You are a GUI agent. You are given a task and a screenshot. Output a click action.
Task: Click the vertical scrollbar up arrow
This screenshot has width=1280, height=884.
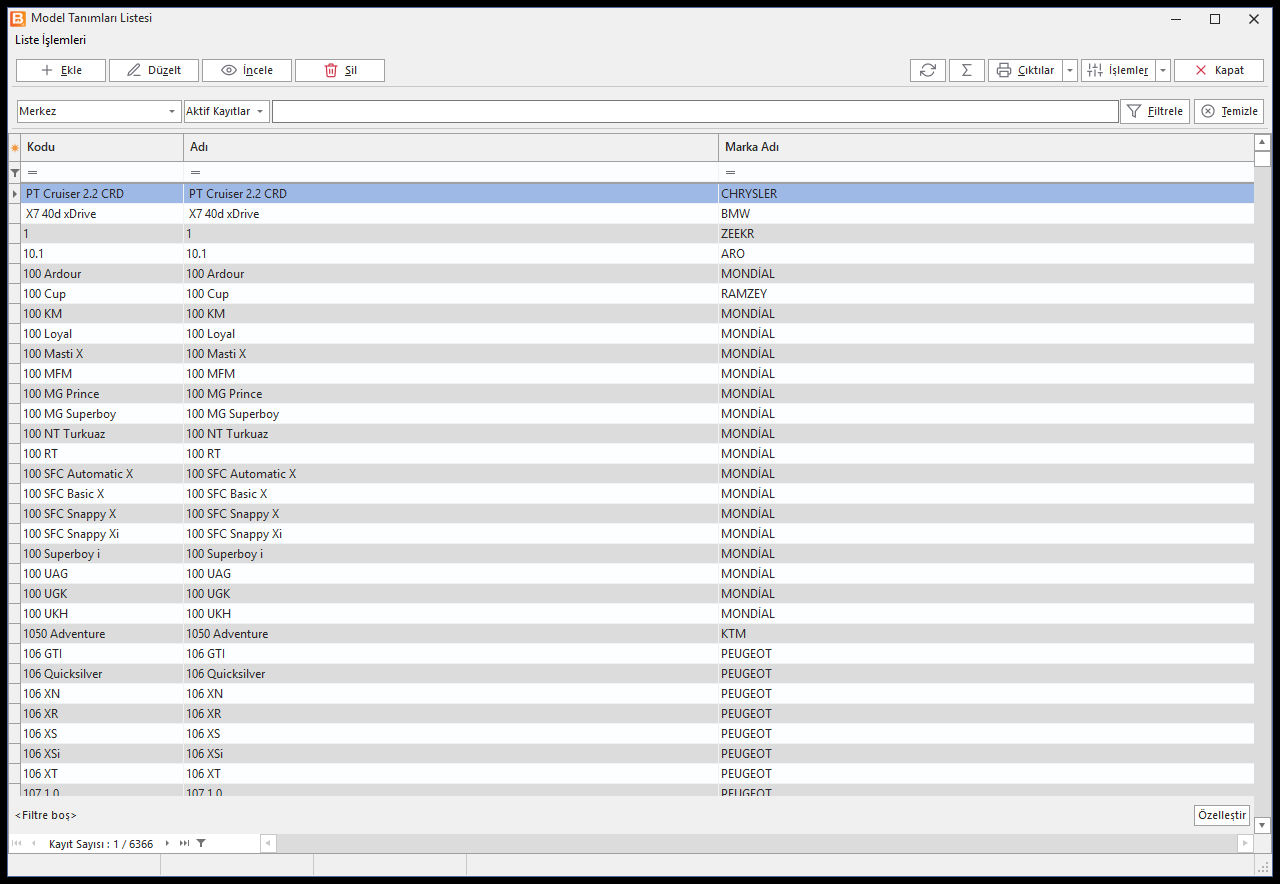1262,142
